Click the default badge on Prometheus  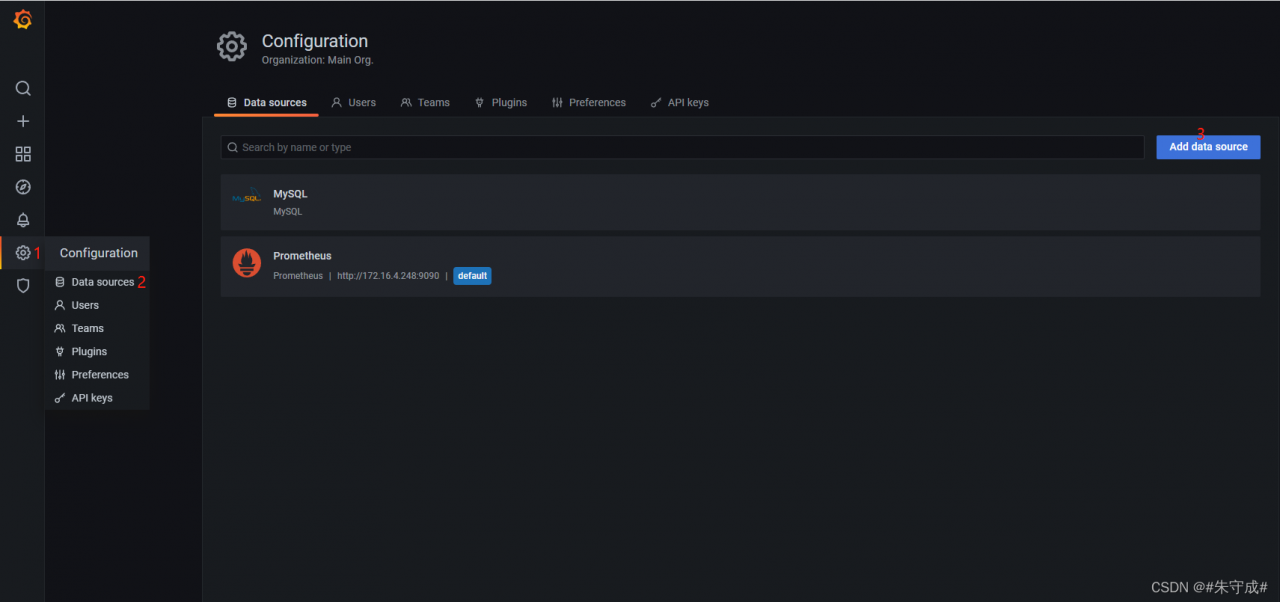point(472,276)
